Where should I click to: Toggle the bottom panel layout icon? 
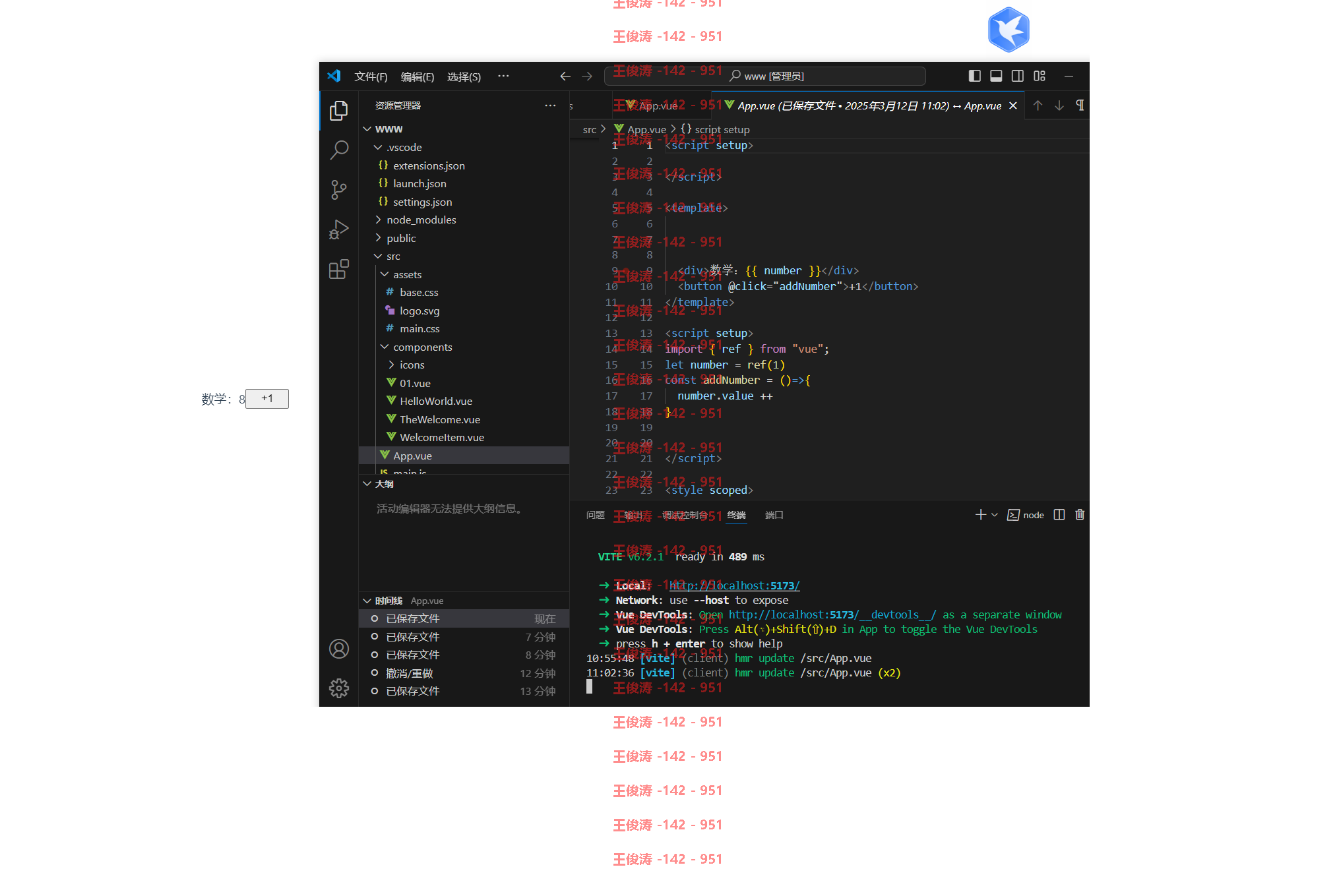[996, 76]
